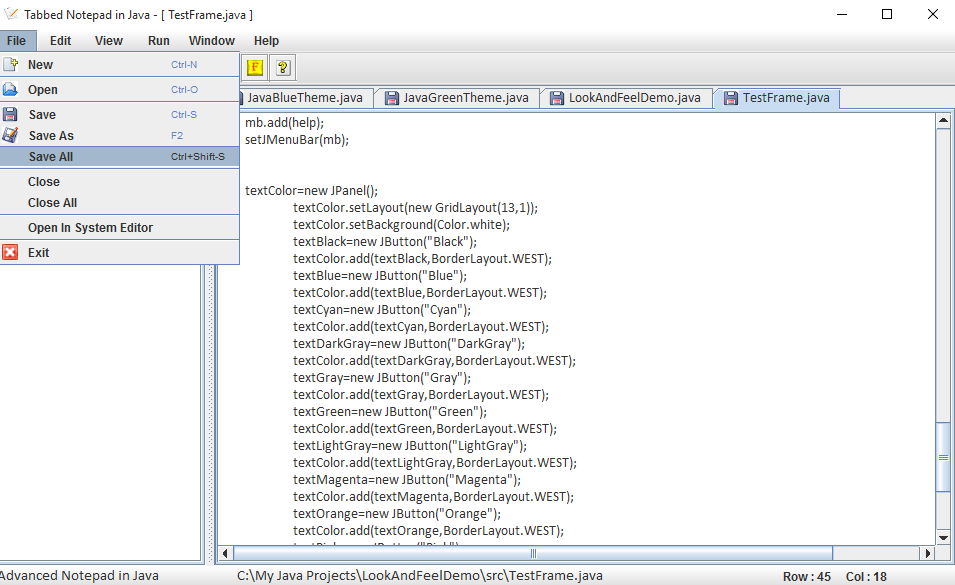Image resolution: width=955 pixels, height=585 pixels.
Task: Open the Edit menu
Action: point(60,40)
